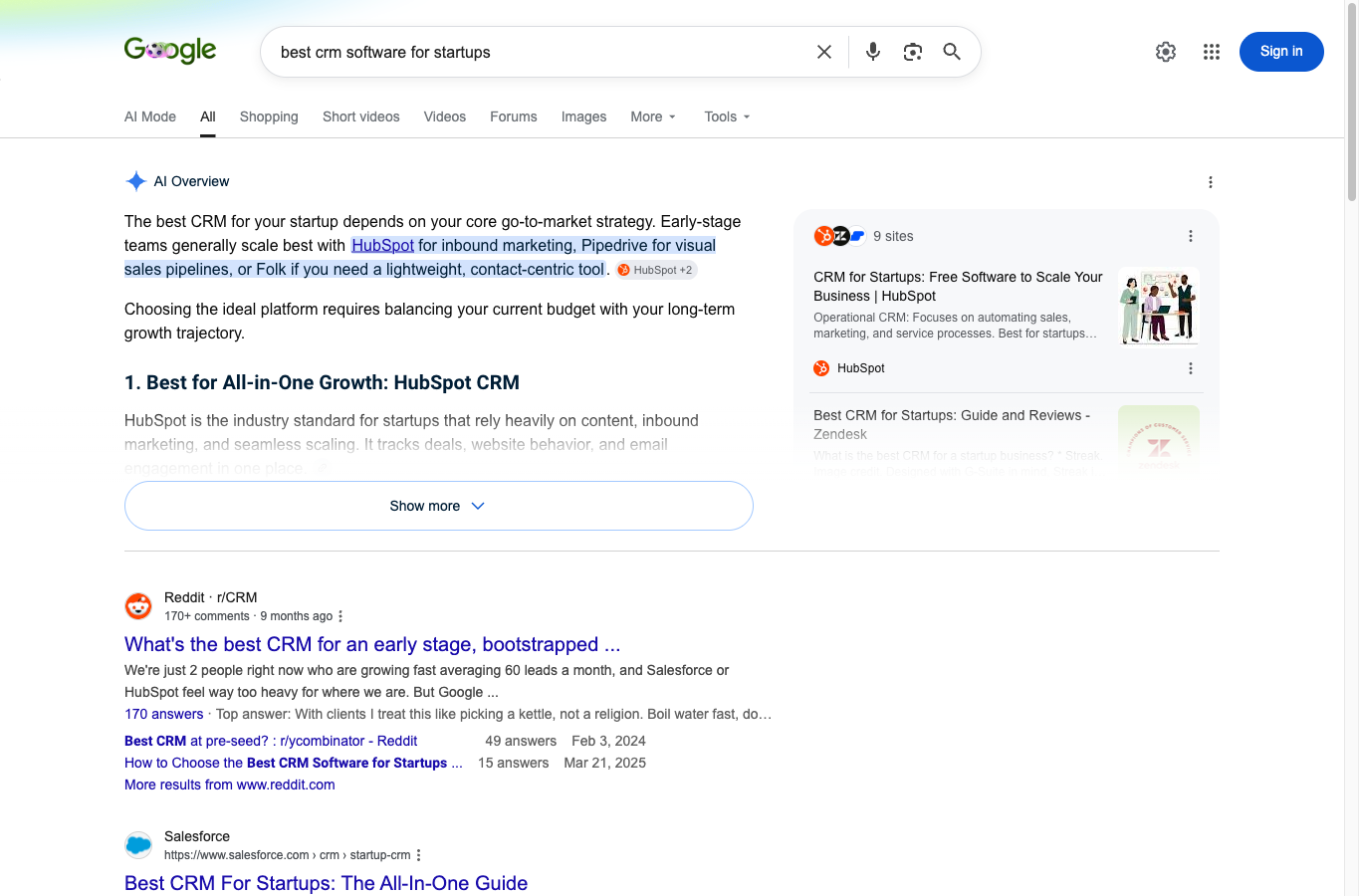
Task: Open the '170 answers' link
Action: tap(164, 714)
